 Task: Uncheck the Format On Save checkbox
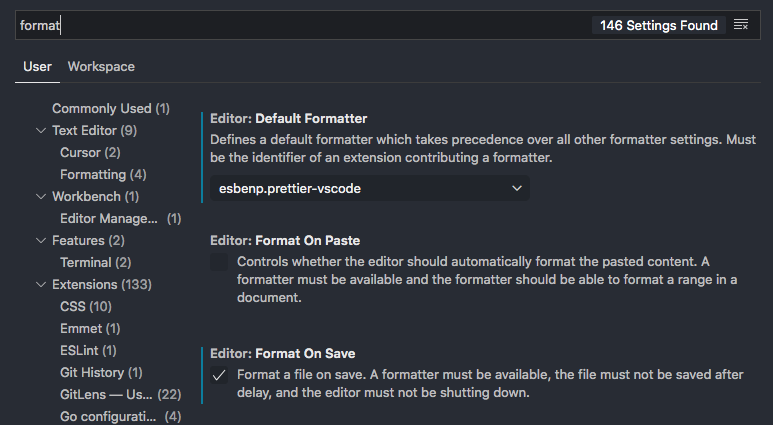coord(220,375)
